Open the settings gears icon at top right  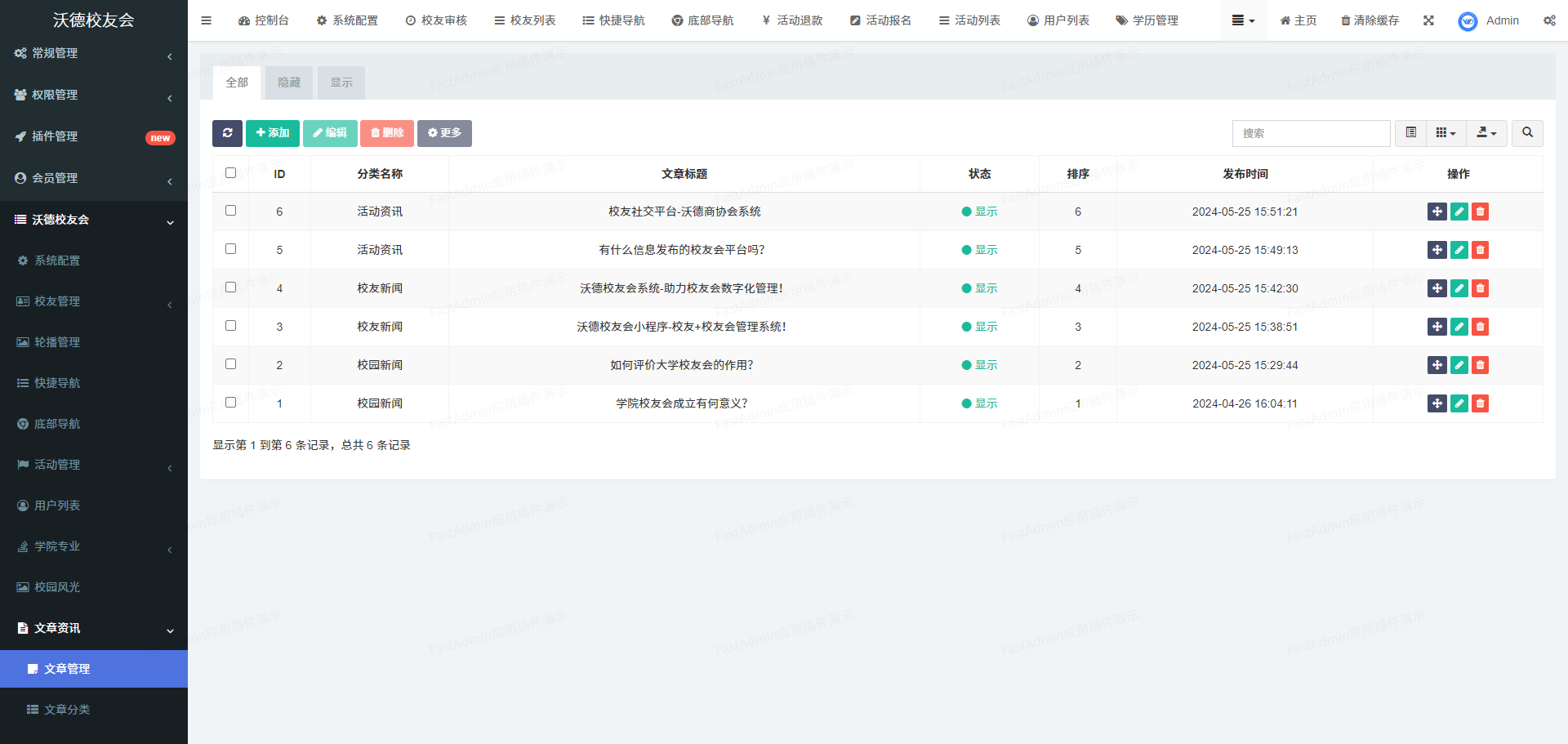(1549, 20)
